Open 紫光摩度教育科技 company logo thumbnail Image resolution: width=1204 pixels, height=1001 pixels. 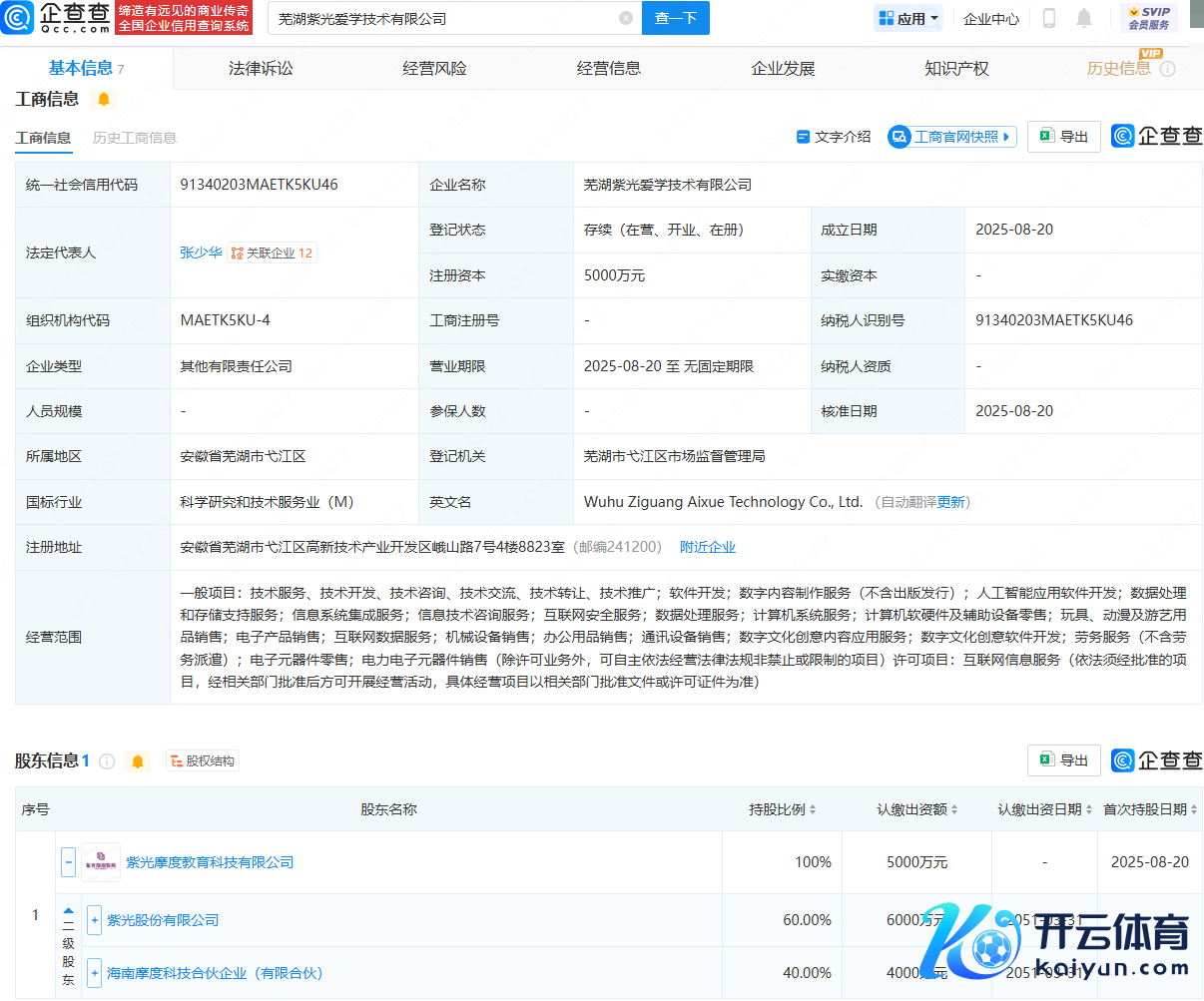[101, 862]
